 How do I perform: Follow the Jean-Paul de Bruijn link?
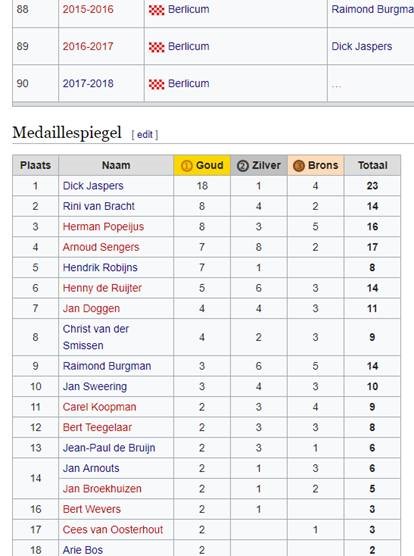109,448
